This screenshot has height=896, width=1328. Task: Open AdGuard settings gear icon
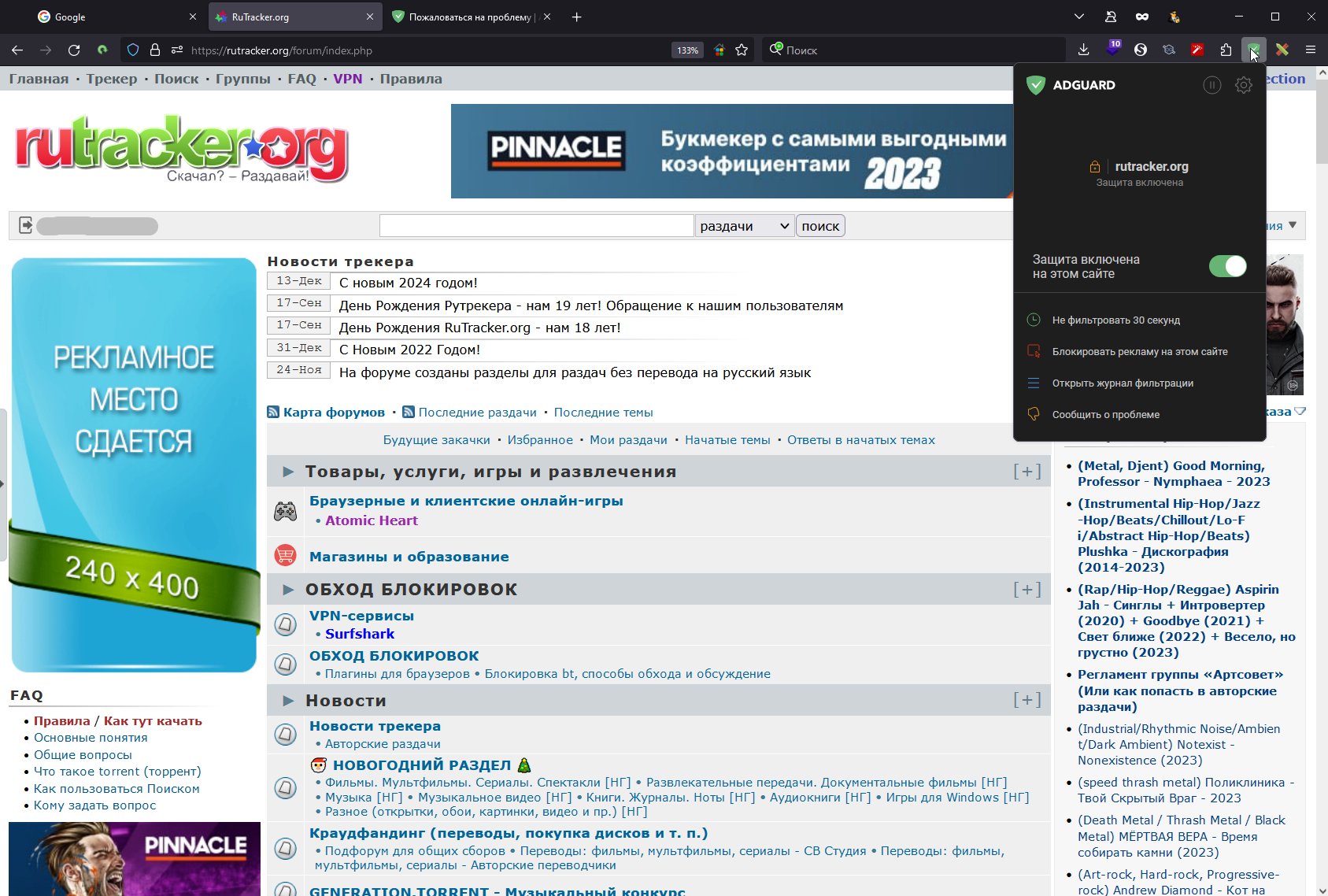pyautogui.click(x=1243, y=85)
